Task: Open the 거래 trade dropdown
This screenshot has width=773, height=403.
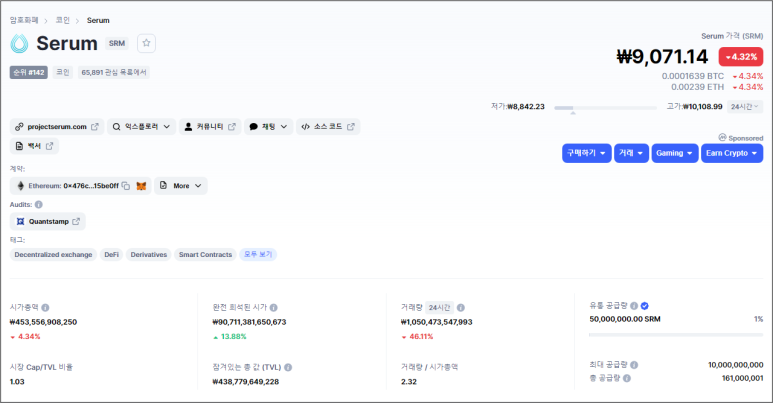Action: (632, 153)
